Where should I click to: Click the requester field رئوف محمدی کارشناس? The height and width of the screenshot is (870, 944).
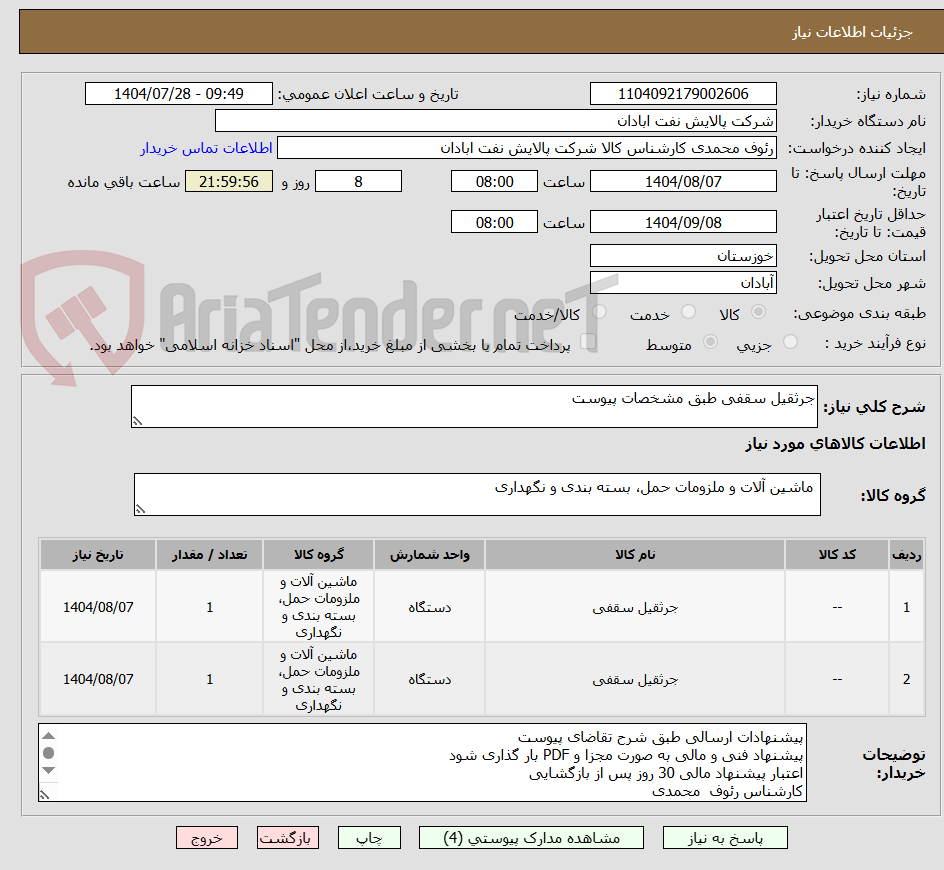click(527, 148)
